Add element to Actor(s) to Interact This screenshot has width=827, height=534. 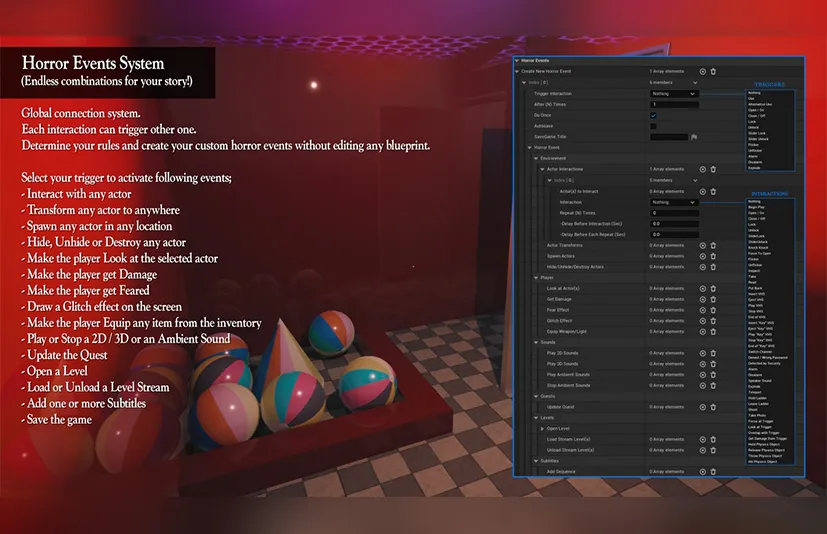[703, 192]
